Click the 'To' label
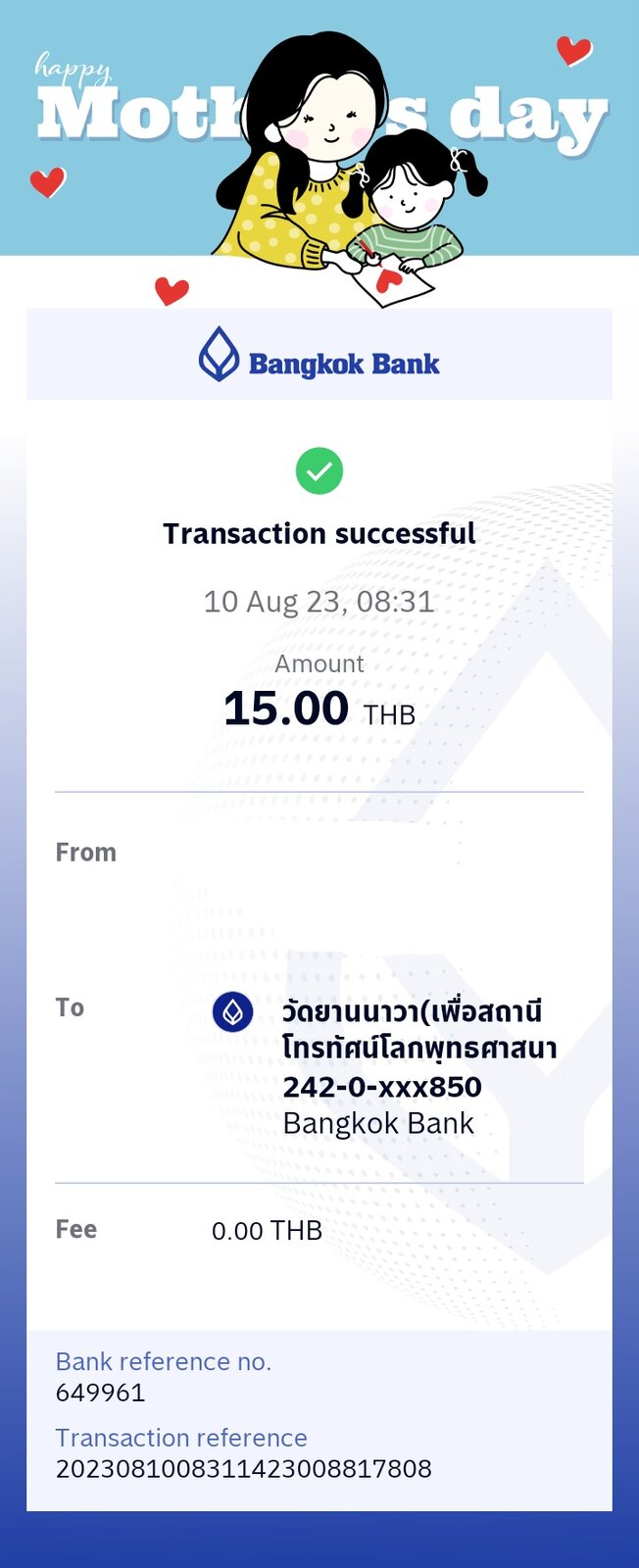Image resolution: width=639 pixels, height=1568 pixels. [x=70, y=1007]
